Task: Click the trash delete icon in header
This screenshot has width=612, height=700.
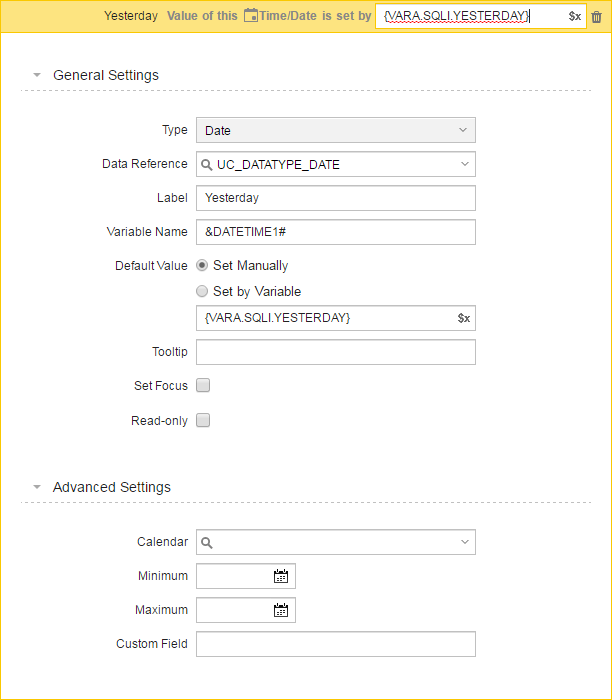Action: point(596,17)
